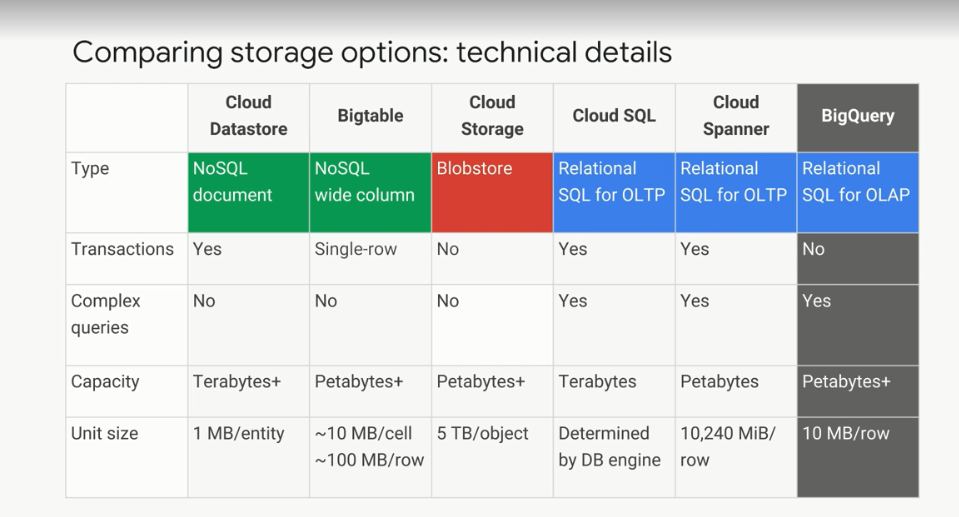
Task: Click the green "NoSQL document" cell
Action: tap(248, 192)
